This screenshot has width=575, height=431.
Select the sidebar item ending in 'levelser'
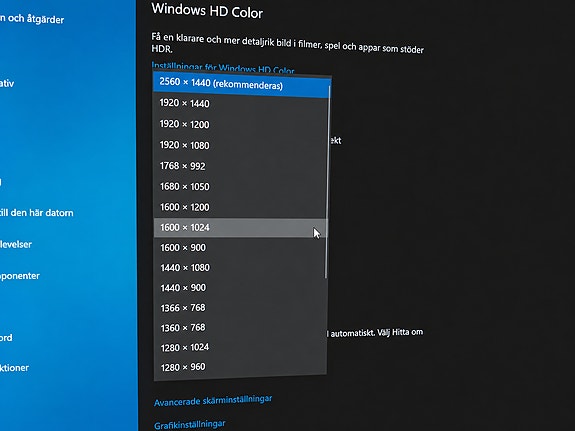[x=16, y=244]
